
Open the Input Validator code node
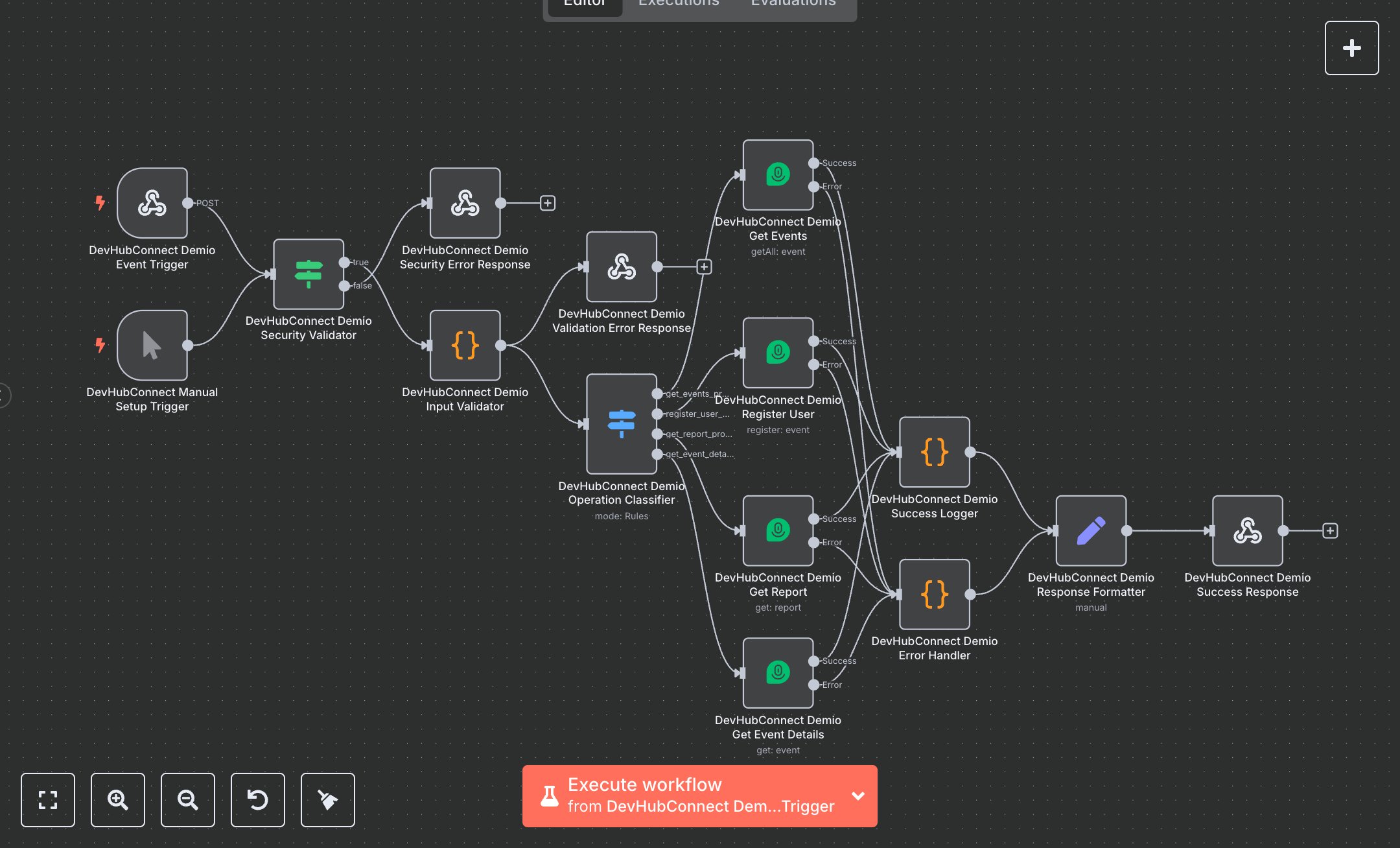(464, 346)
